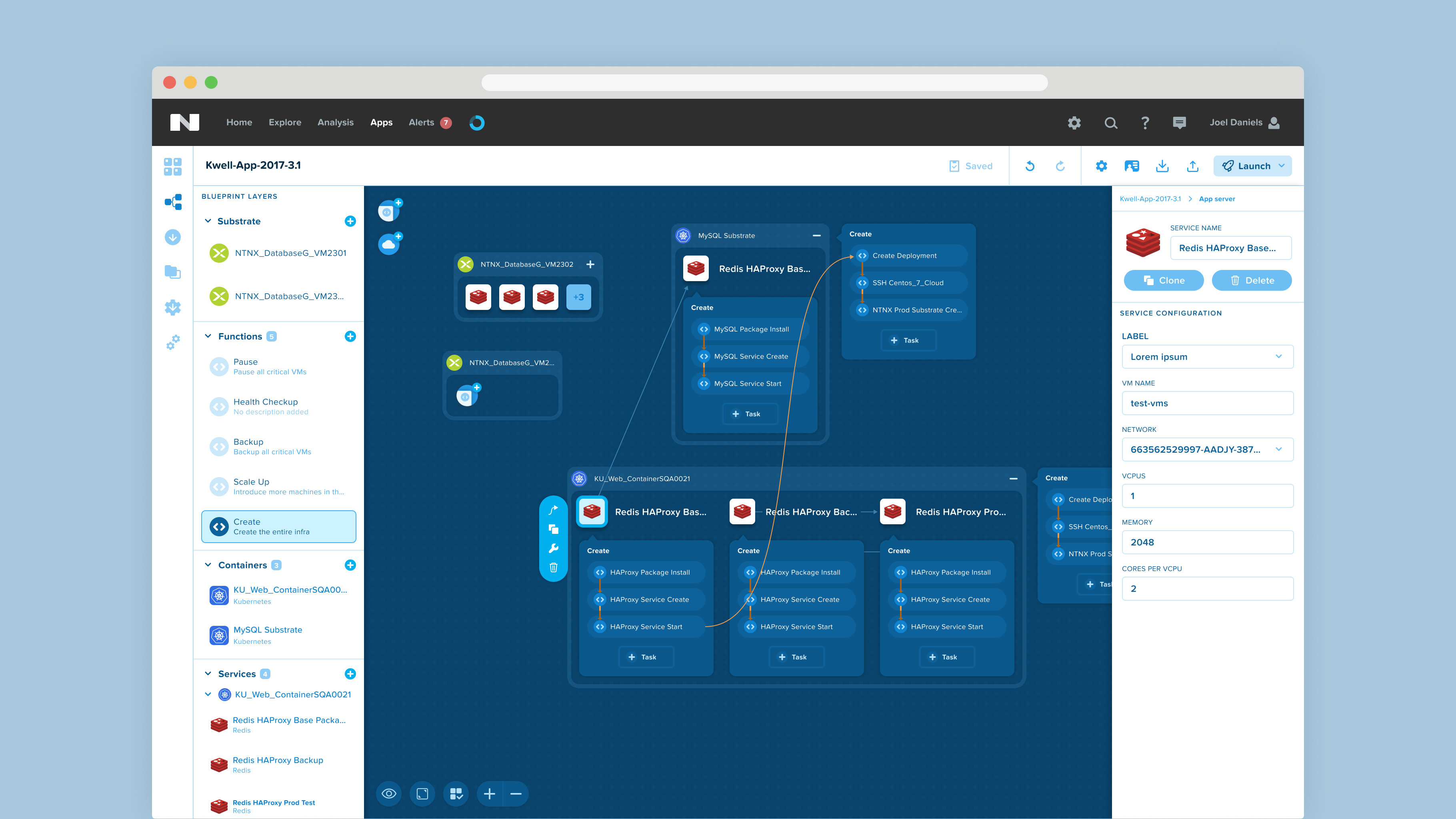This screenshot has height=819, width=1456.
Task: Clone the Redis service
Action: [x=1164, y=281]
